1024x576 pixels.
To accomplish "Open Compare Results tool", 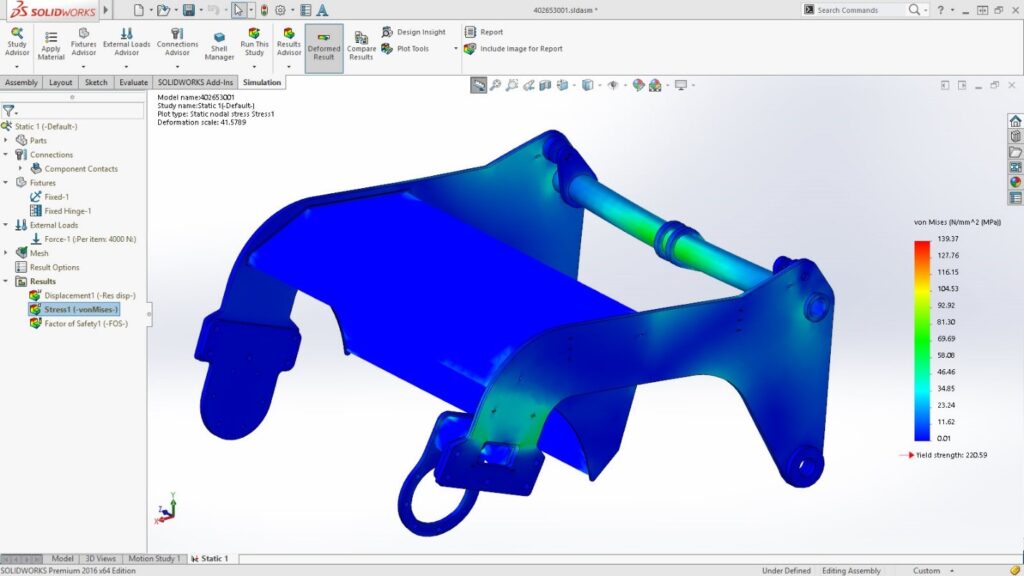I will 361,38.
